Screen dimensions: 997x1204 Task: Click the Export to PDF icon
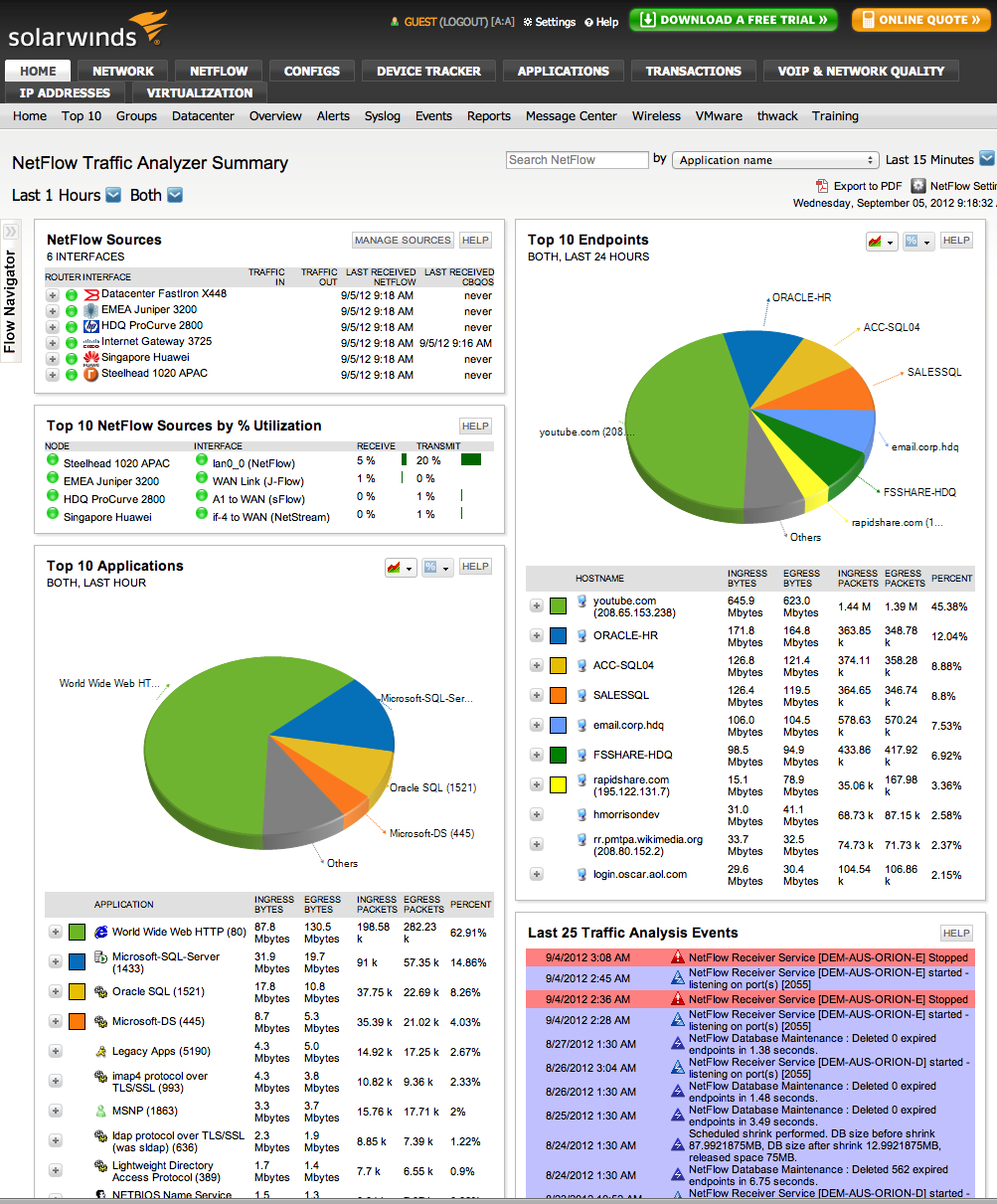[x=821, y=186]
